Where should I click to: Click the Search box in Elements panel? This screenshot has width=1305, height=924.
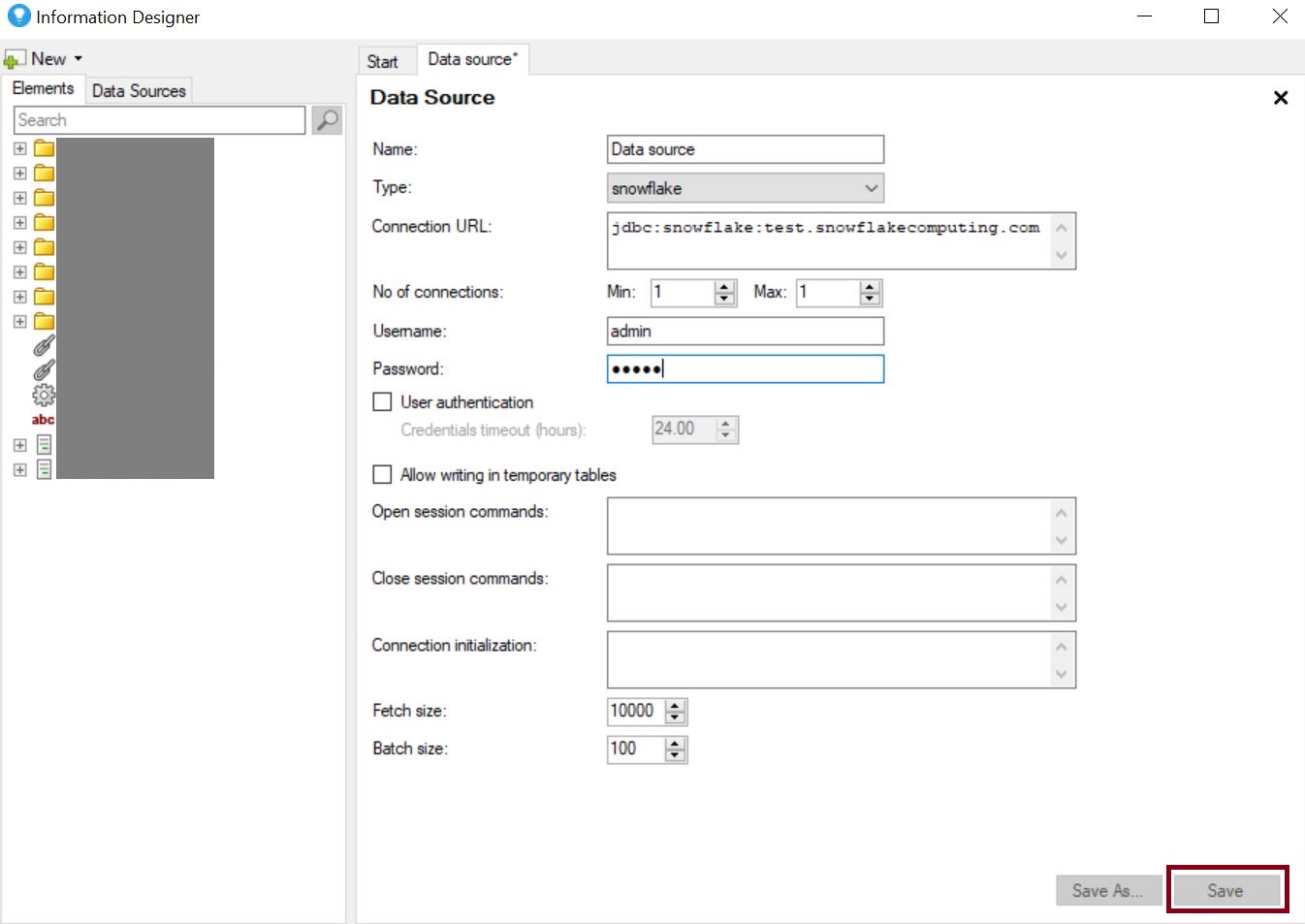[160, 120]
